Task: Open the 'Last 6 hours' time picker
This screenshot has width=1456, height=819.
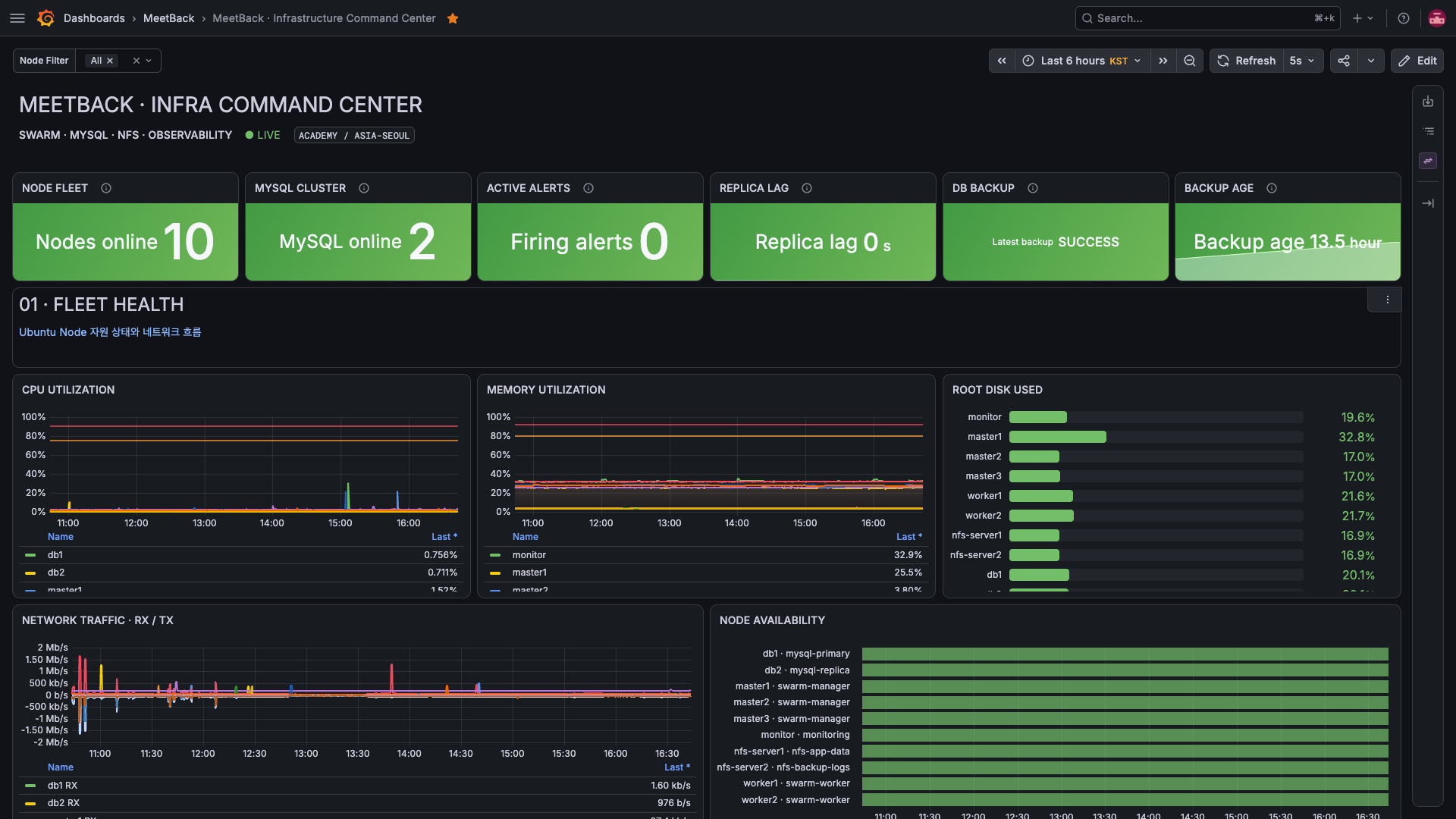Action: [1082, 61]
